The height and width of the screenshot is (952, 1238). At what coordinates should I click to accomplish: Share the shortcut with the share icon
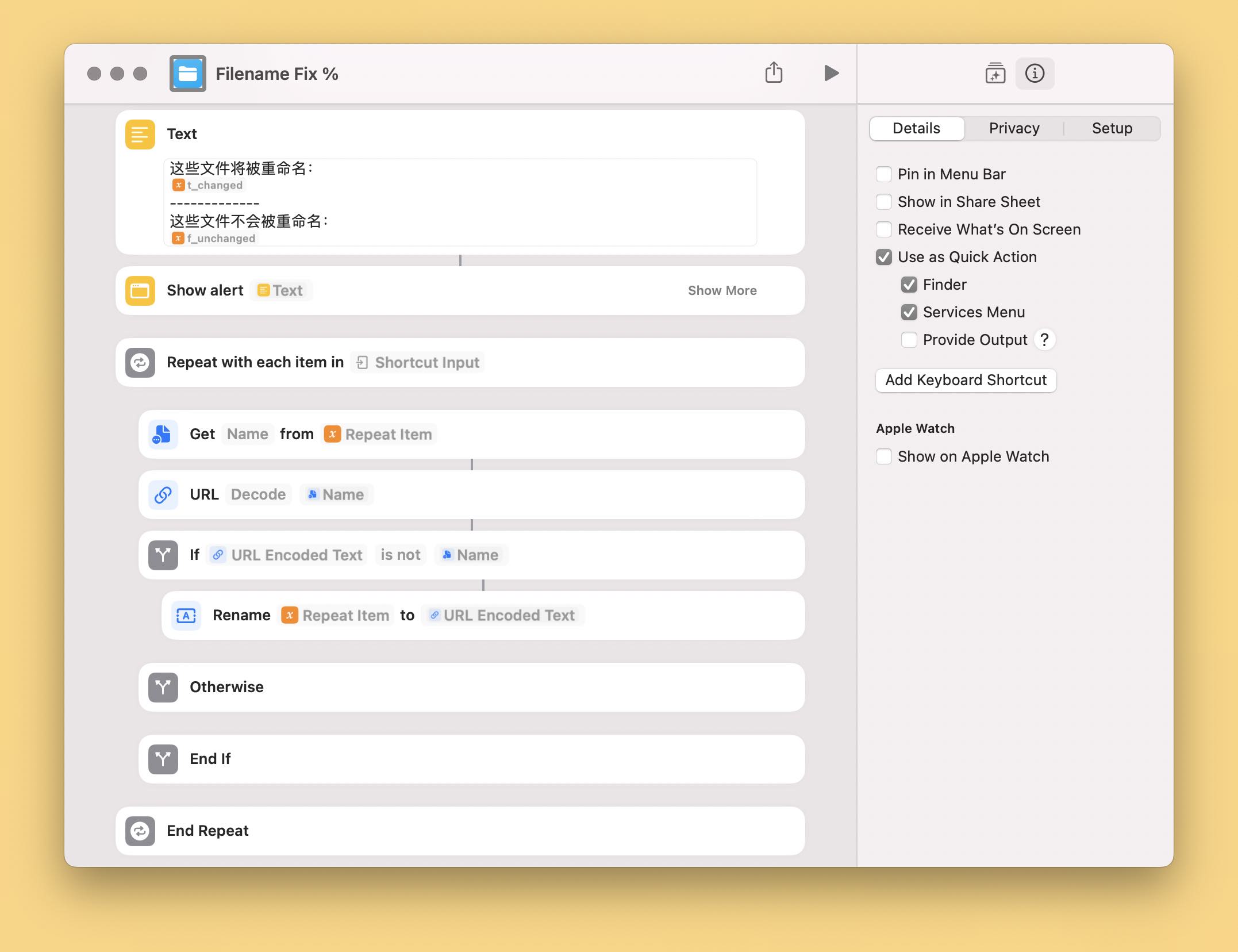point(774,73)
